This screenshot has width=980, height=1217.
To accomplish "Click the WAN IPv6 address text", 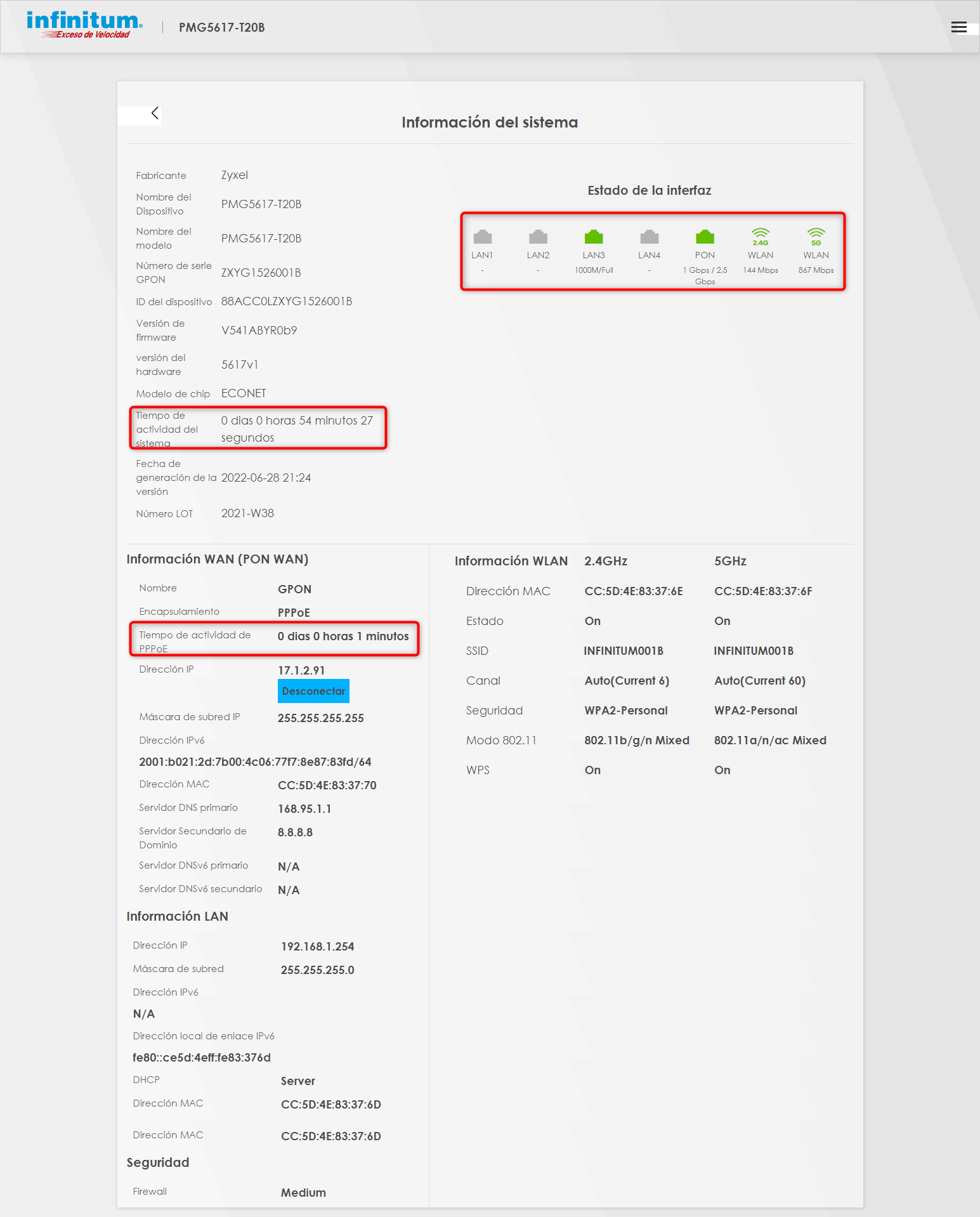I will [255, 762].
